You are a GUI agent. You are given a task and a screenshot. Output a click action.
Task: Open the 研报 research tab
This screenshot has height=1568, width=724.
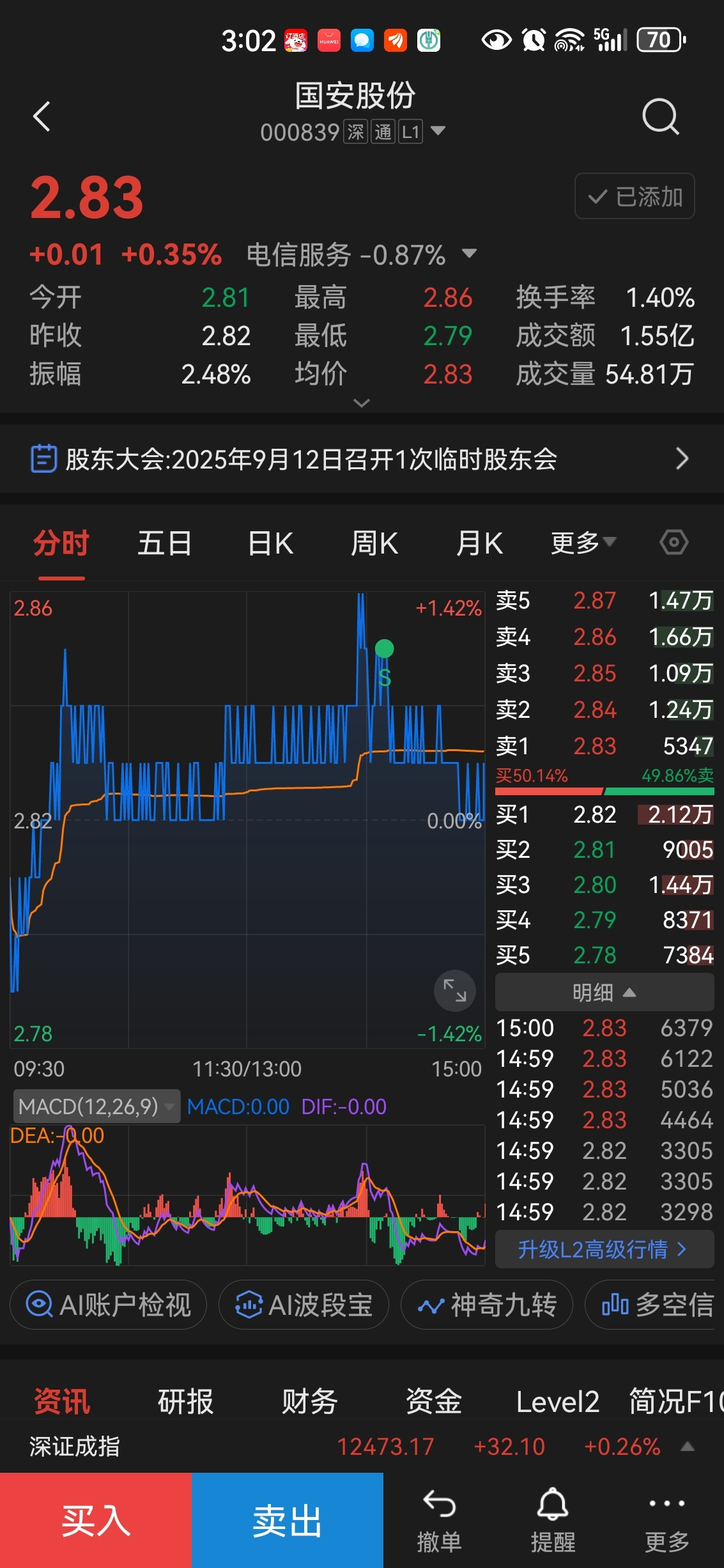click(x=185, y=1402)
